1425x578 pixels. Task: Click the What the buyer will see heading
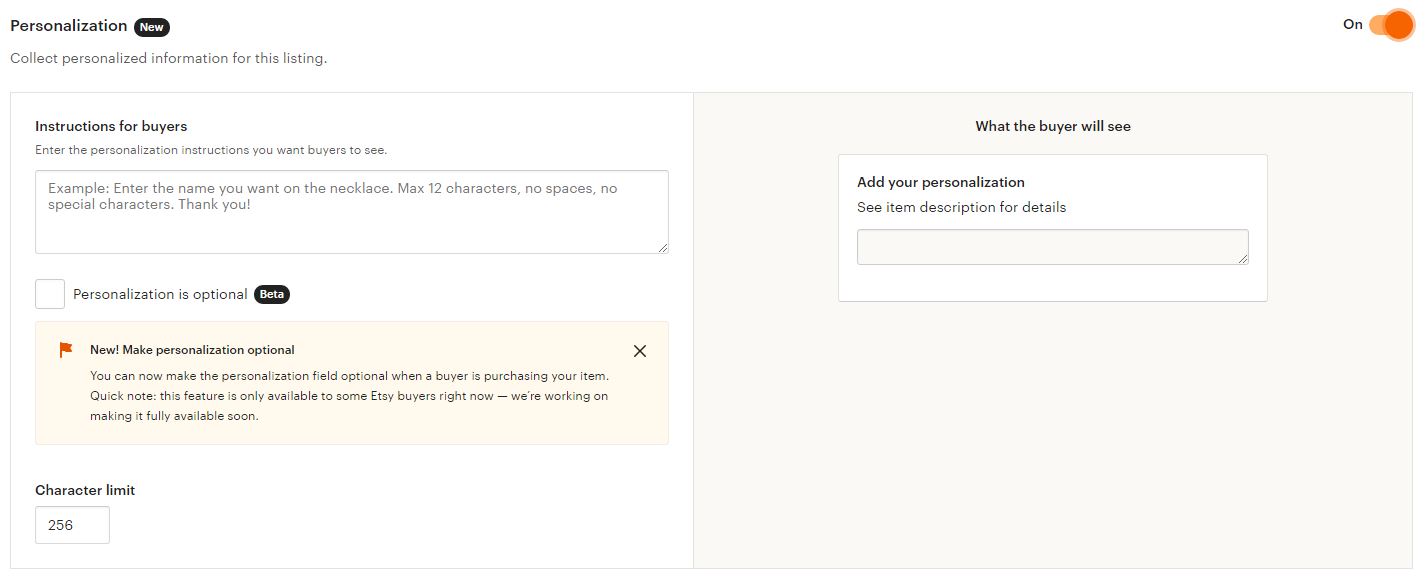tap(1053, 126)
